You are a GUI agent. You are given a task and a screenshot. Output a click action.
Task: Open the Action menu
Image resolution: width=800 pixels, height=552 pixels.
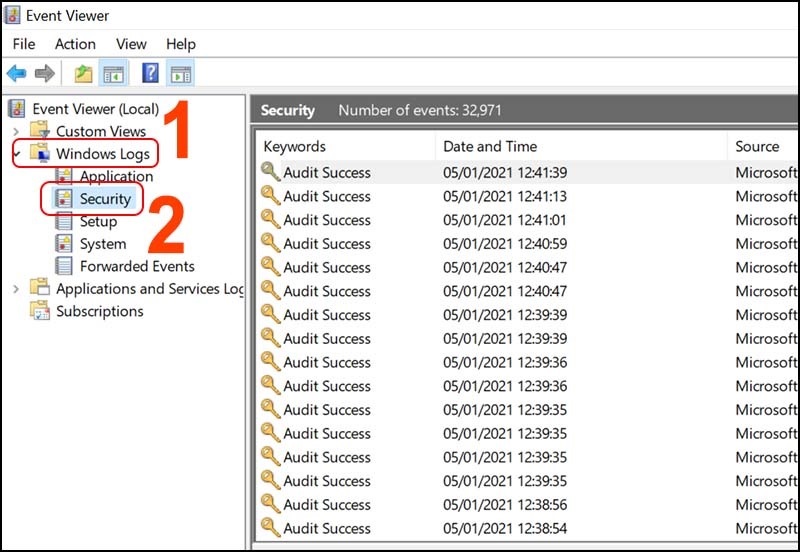pyautogui.click(x=75, y=44)
